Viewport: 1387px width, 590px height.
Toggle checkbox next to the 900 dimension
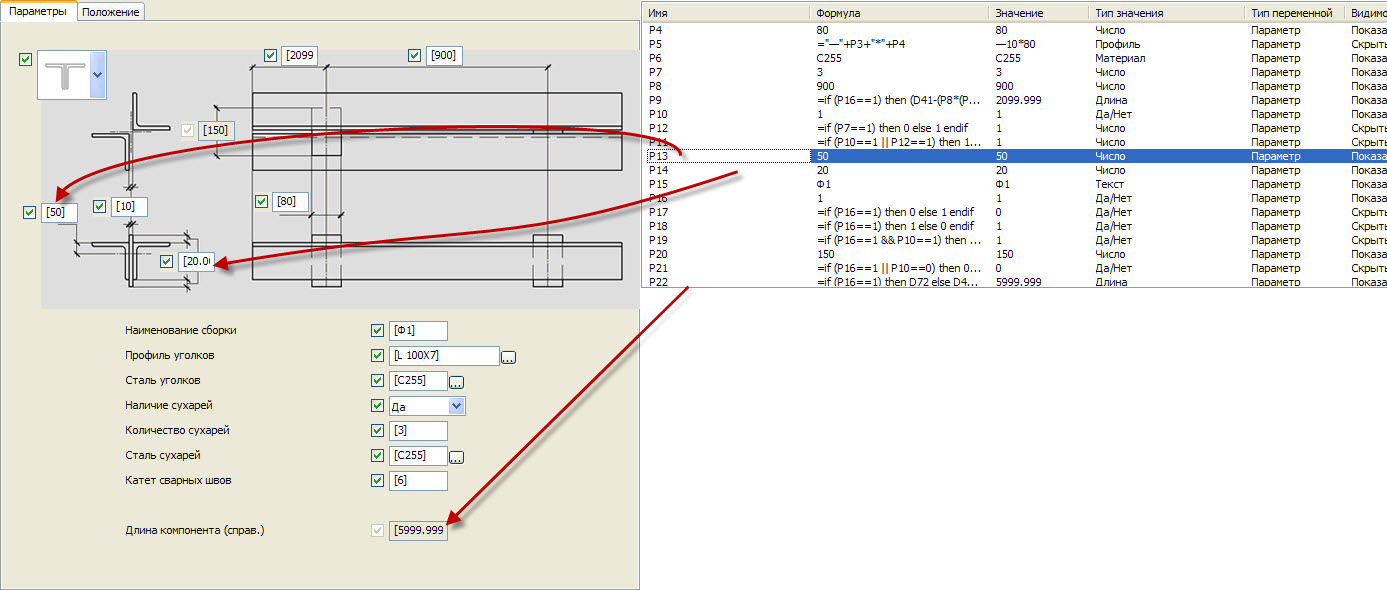(x=415, y=56)
